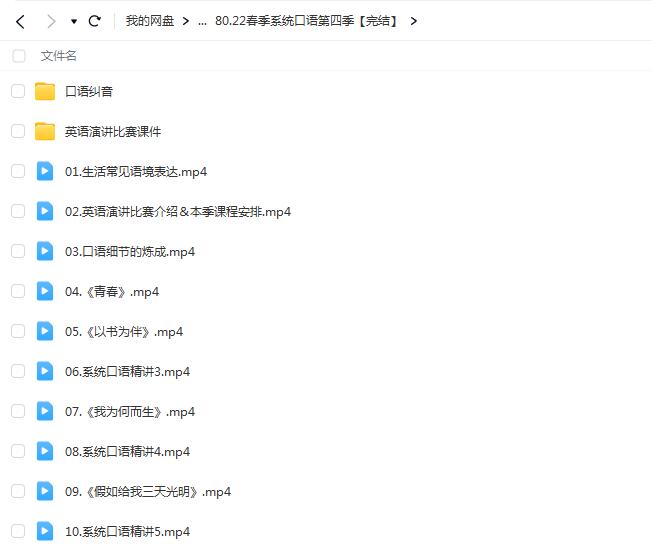Select checkbox for 03.口语细节的炼成.mp4
Screen dimensions: 652x552
(18, 251)
